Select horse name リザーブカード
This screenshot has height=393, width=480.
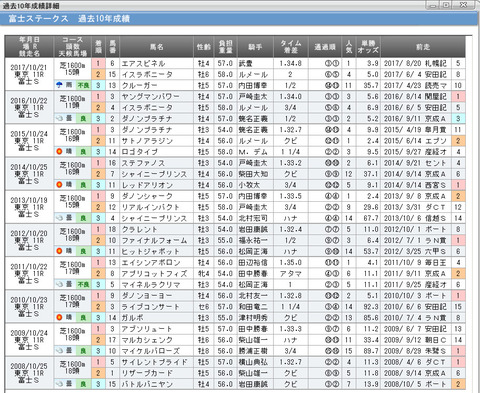(147, 373)
